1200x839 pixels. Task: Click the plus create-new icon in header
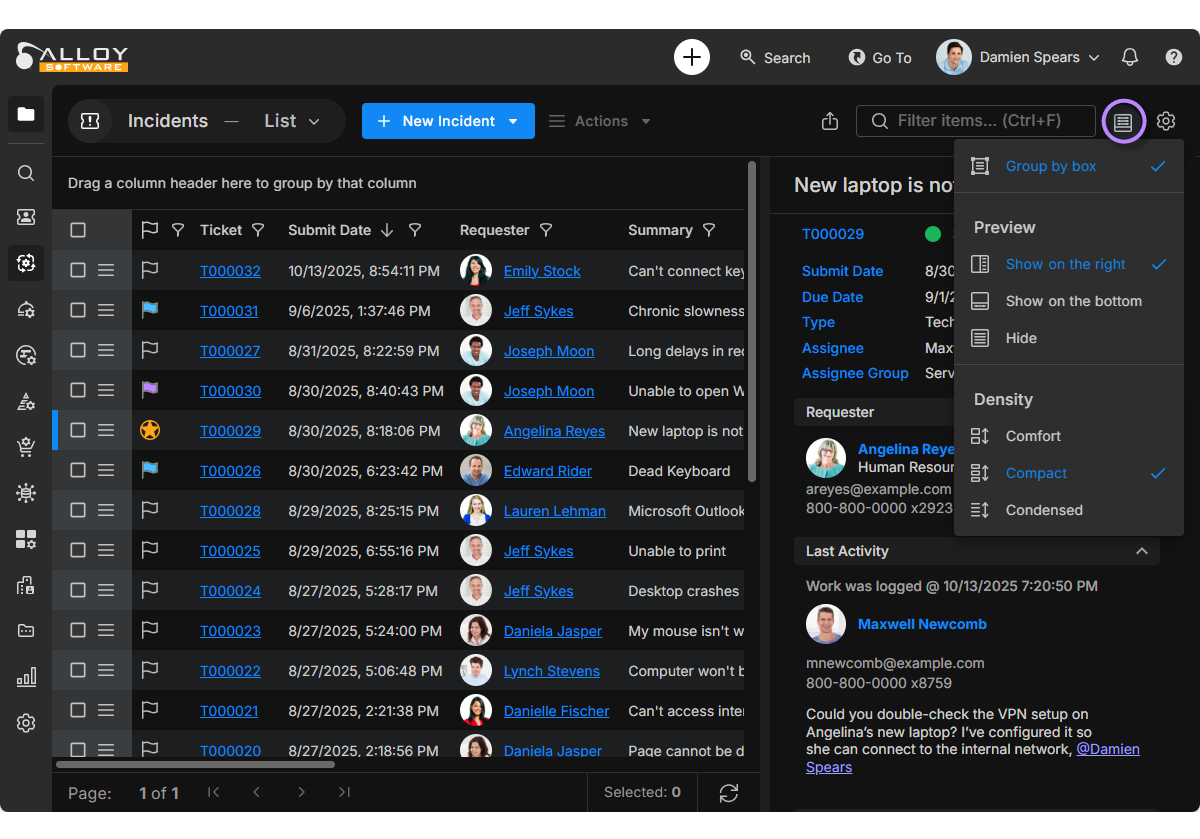[x=692, y=57]
